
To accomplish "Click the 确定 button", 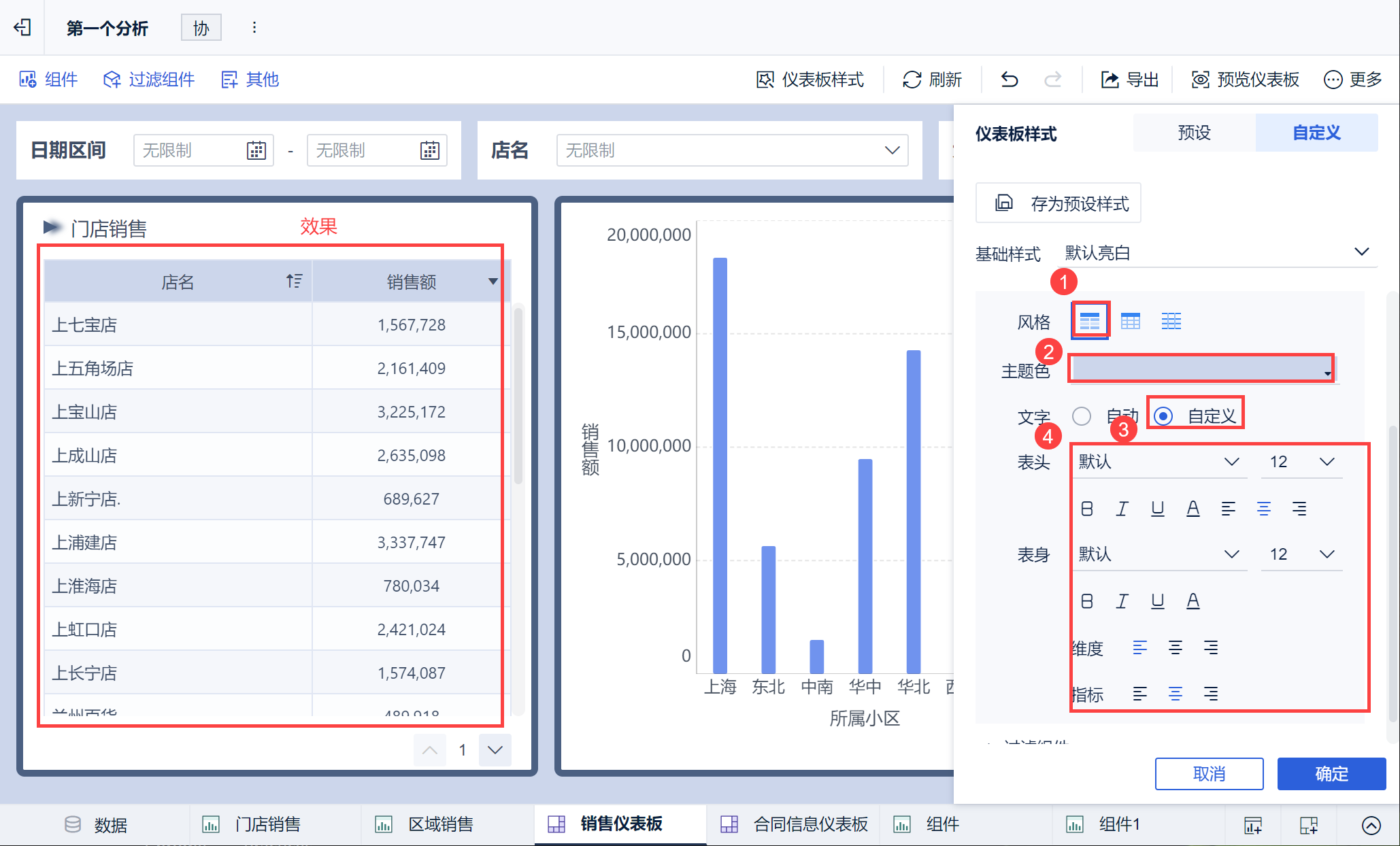I will click(x=1331, y=773).
